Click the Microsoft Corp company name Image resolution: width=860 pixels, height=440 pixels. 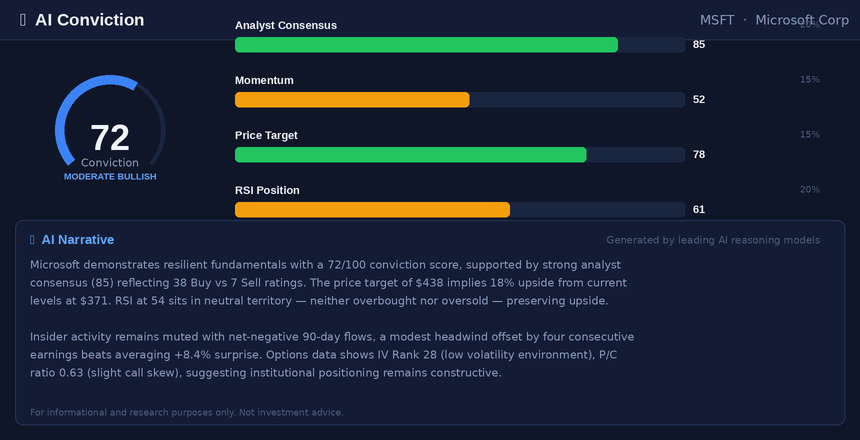pyautogui.click(x=802, y=20)
